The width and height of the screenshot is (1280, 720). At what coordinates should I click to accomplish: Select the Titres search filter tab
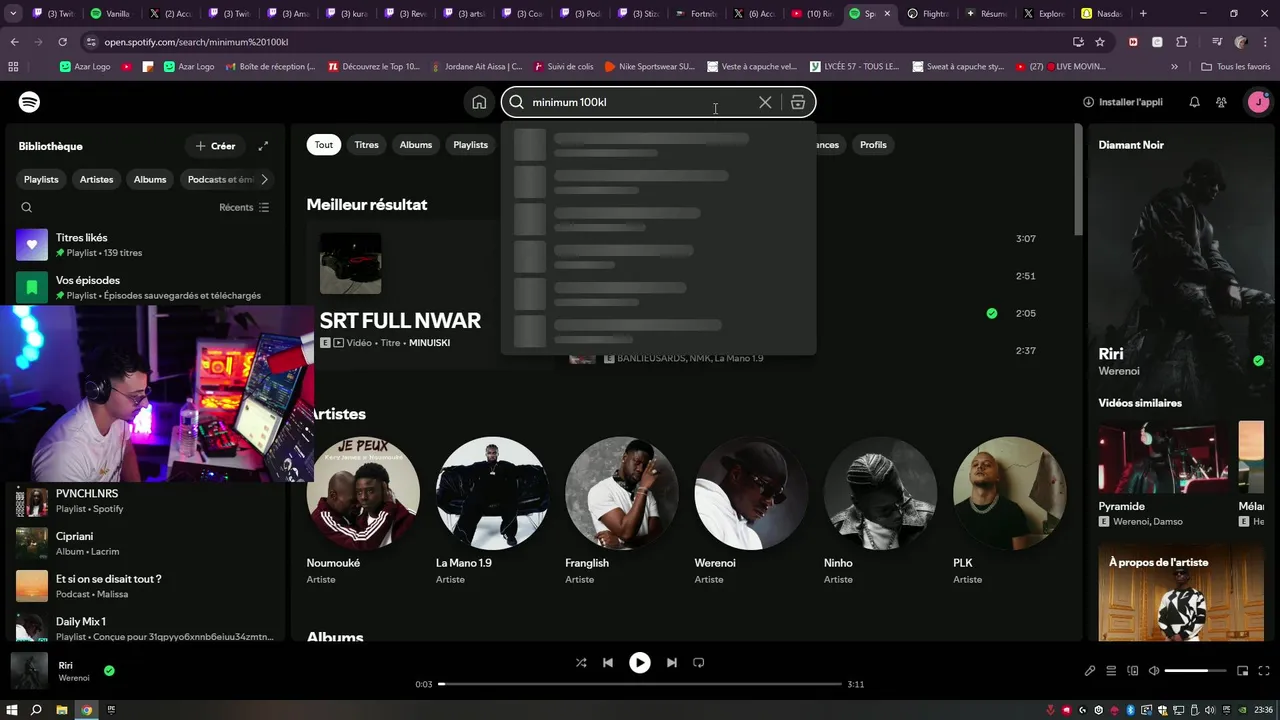point(367,145)
